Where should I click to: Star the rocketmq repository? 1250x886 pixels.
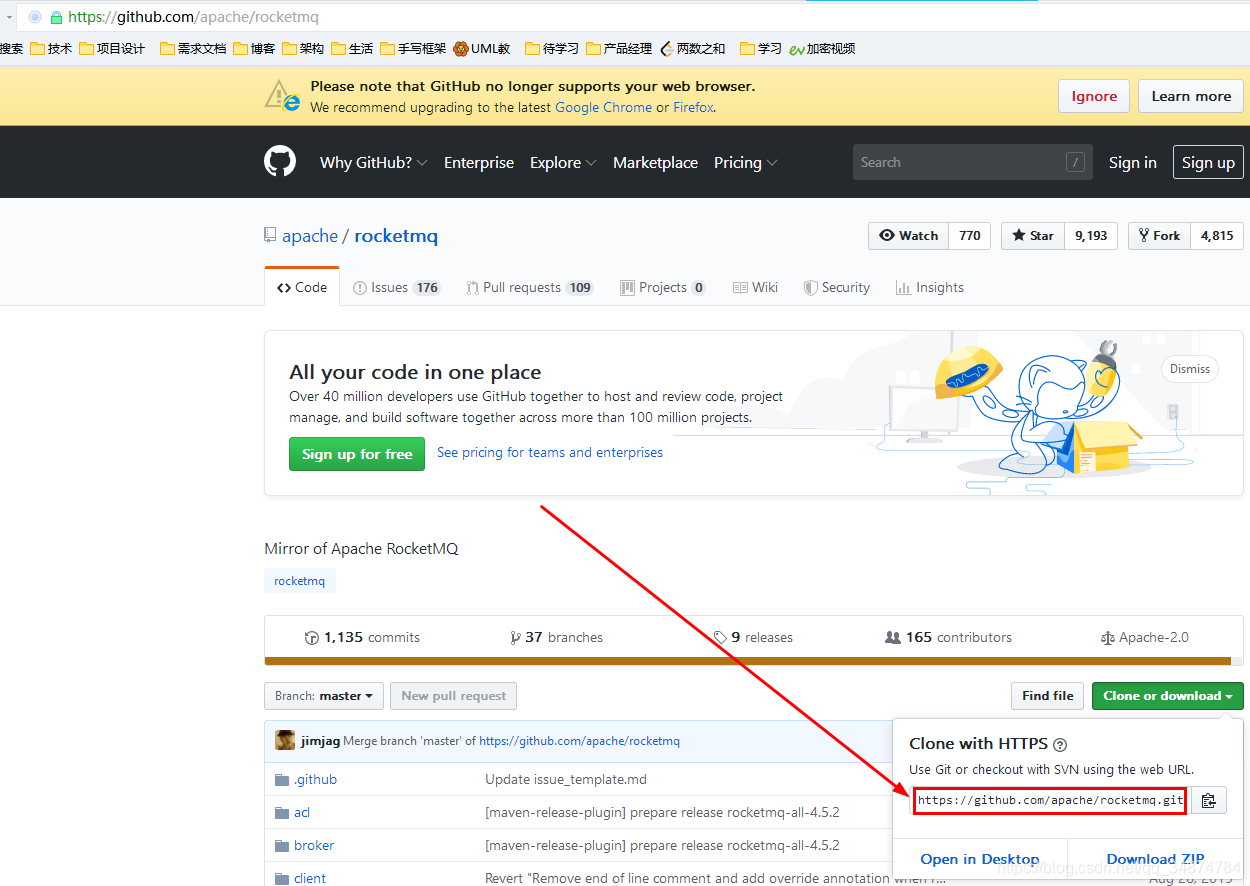1032,235
